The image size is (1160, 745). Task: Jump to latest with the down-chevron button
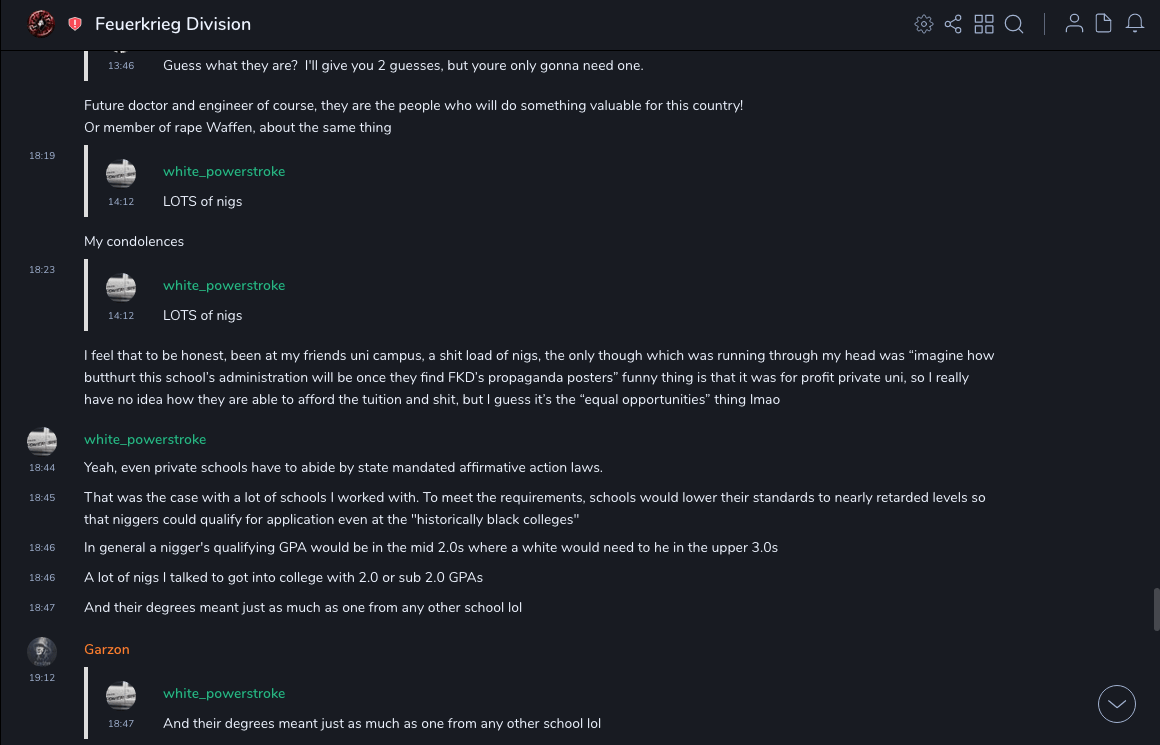1117,704
